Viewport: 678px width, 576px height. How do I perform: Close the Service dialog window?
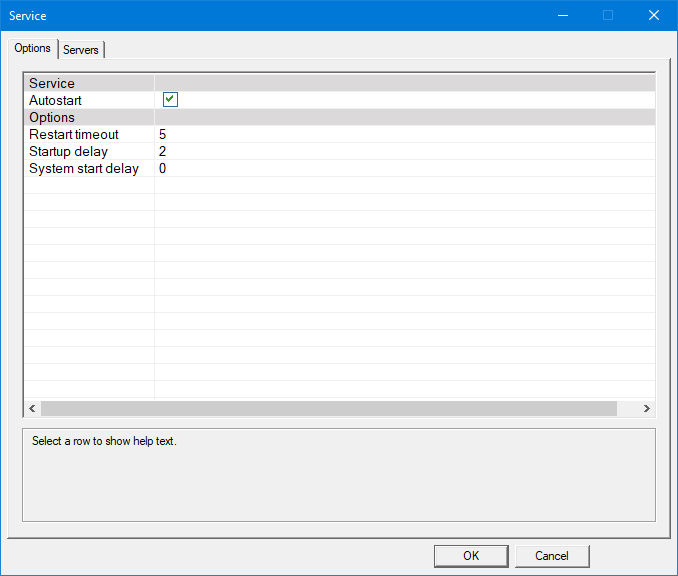pyautogui.click(x=653, y=15)
